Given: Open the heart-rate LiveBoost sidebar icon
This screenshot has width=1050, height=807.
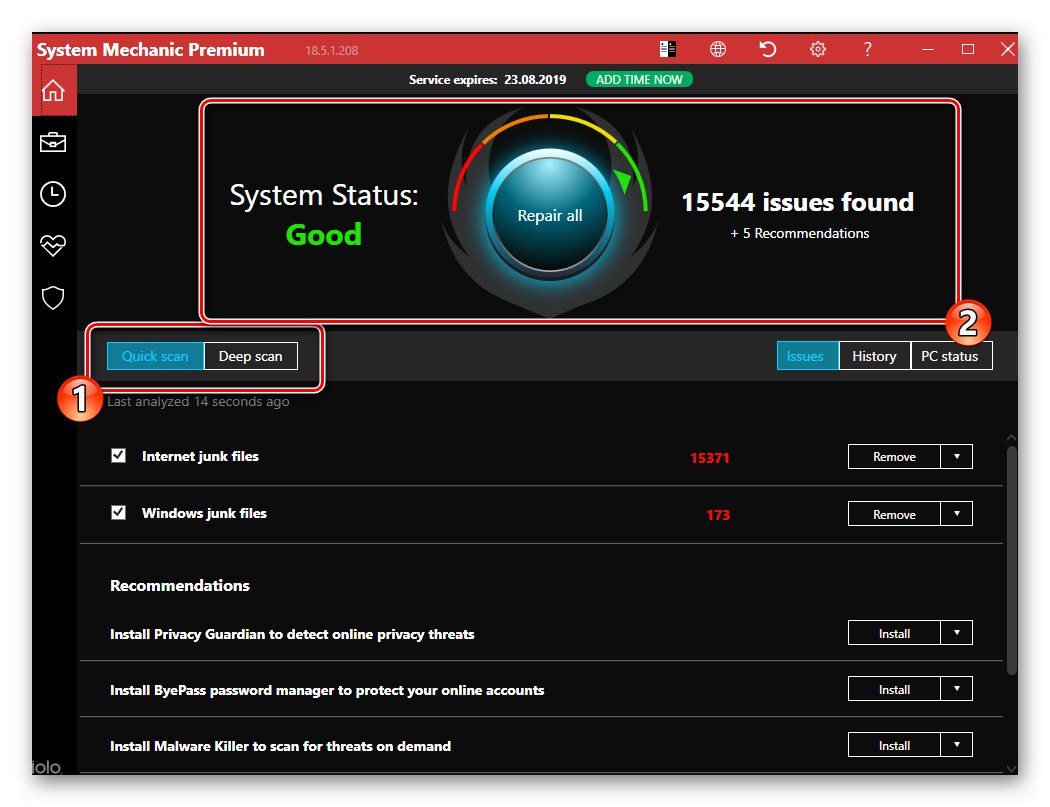Looking at the screenshot, I should click(x=53, y=246).
